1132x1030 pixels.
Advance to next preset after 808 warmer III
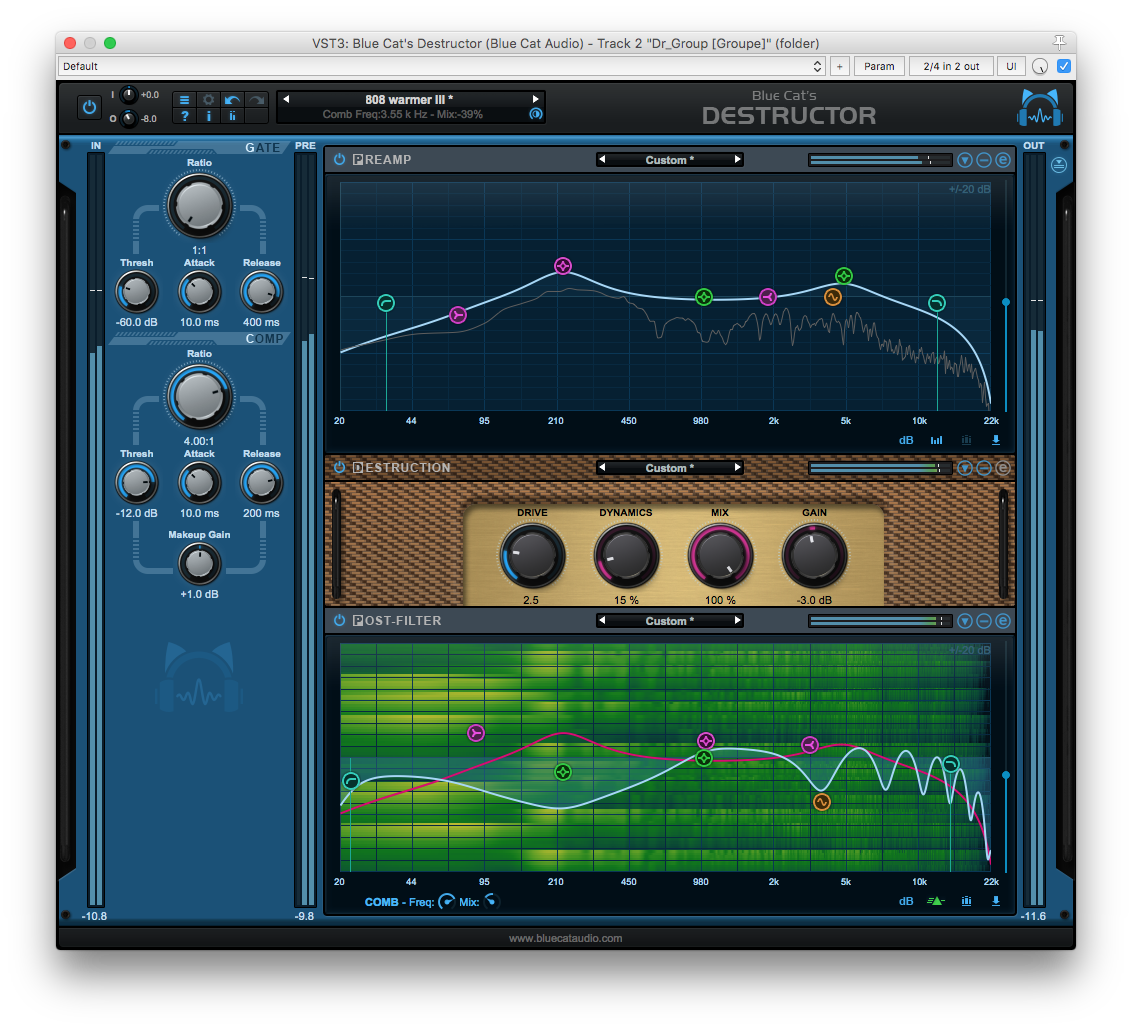pos(537,100)
